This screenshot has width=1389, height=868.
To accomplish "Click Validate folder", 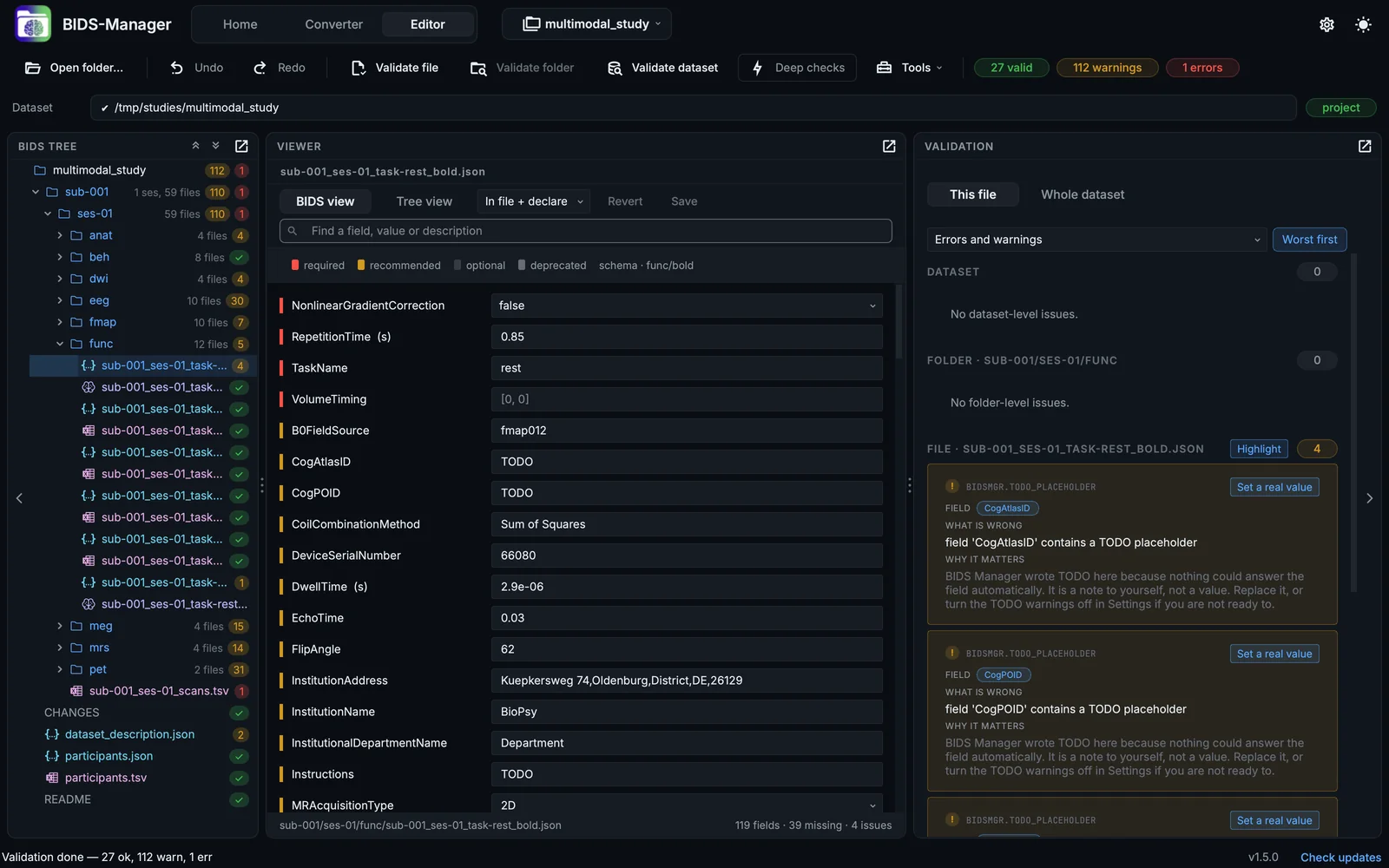I will pos(522,68).
